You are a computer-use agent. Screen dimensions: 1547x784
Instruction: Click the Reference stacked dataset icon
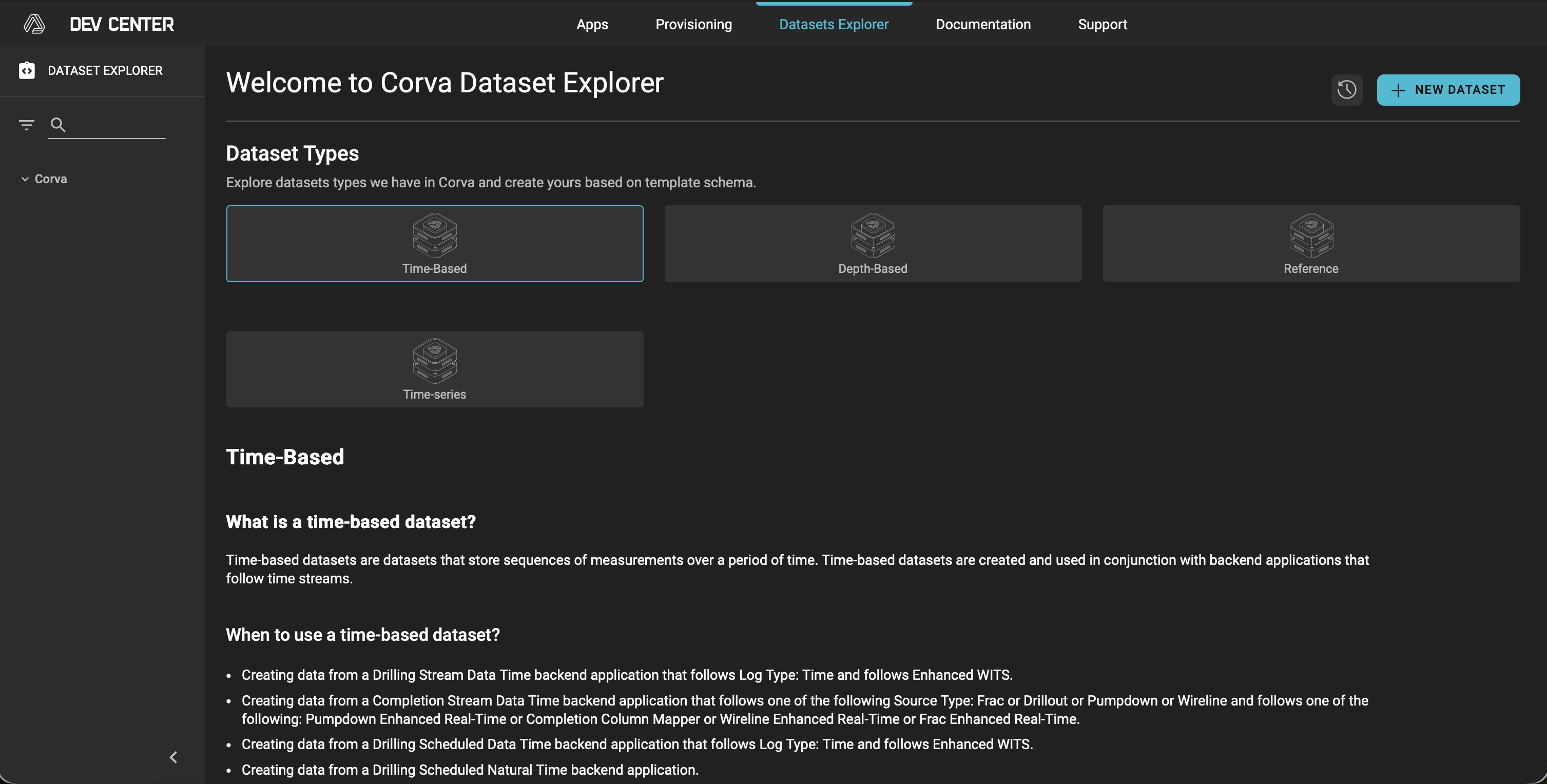(x=1311, y=236)
